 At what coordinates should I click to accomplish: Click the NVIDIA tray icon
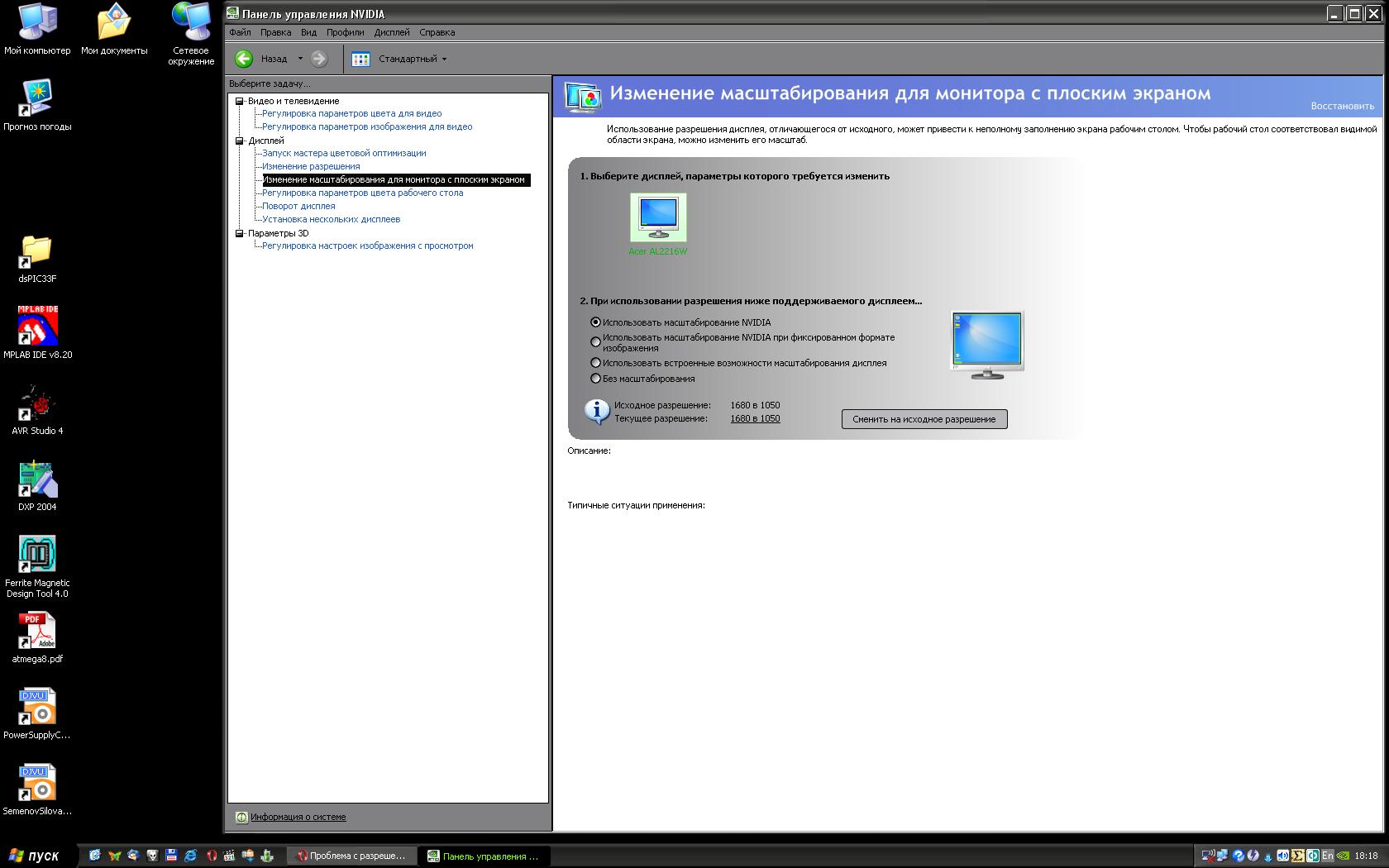coord(1344,856)
